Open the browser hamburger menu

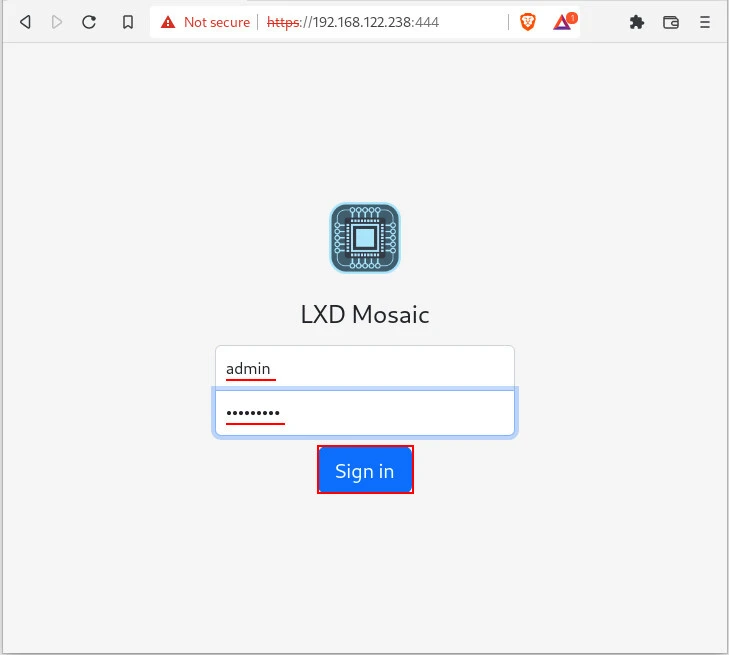pyautogui.click(x=705, y=22)
